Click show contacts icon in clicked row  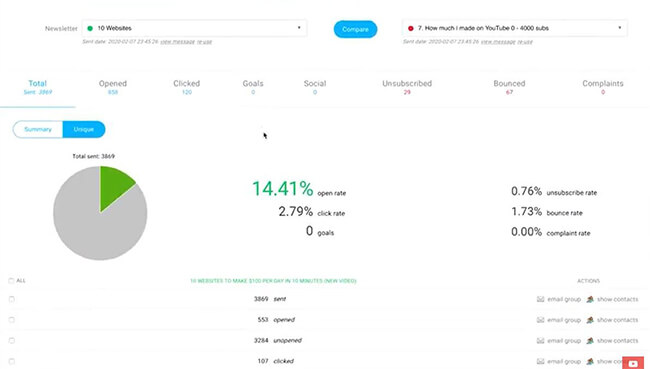(590, 361)
